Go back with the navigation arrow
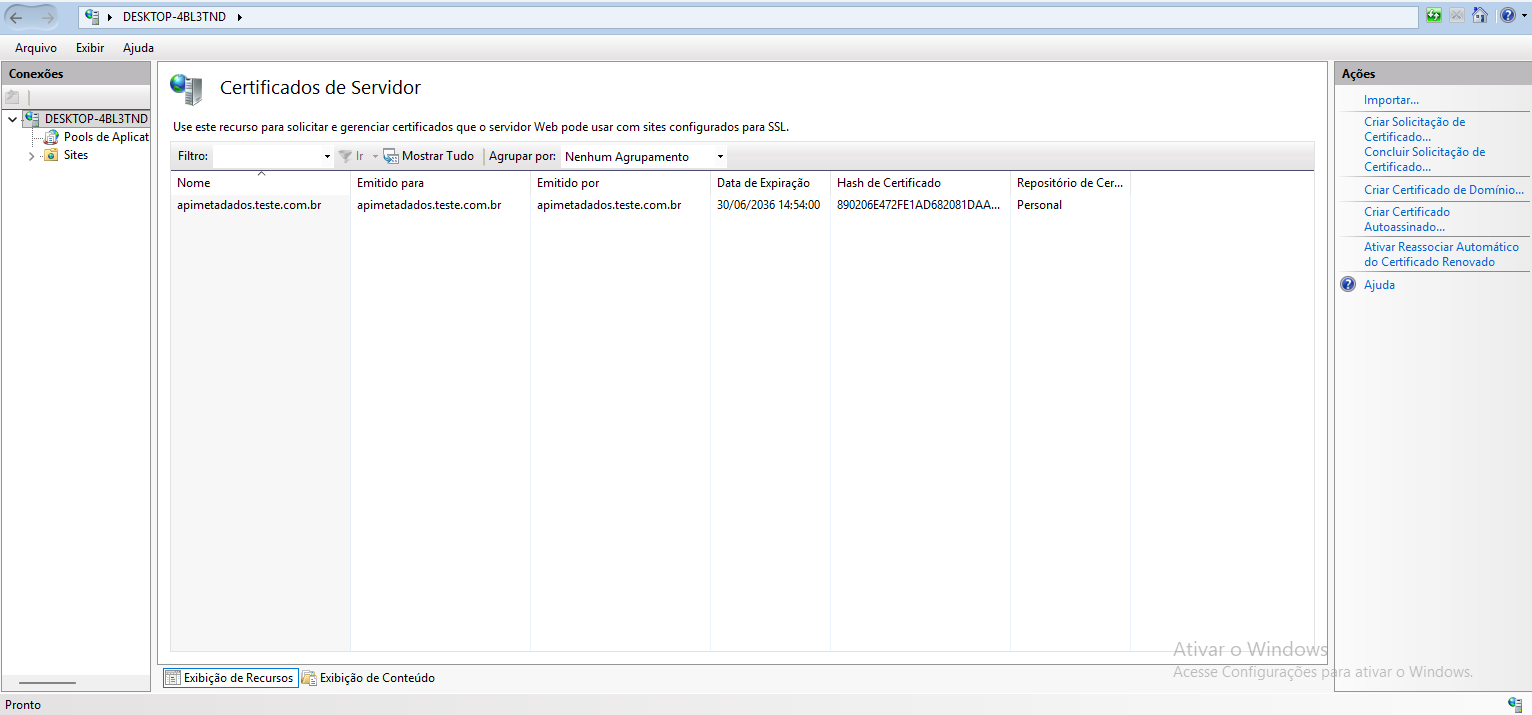The image size is (1532, 715). pyautogui.click(x=17, y=17)
